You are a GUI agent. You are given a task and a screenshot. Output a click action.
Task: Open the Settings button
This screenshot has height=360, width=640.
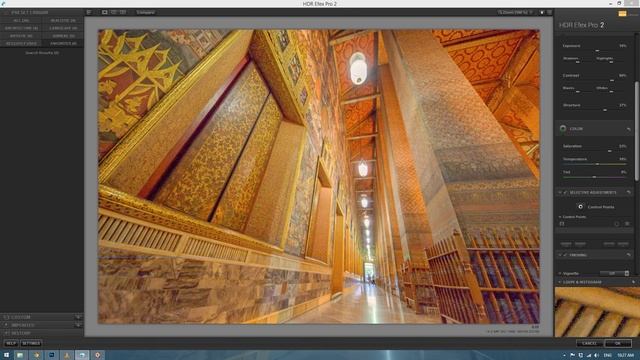[31, 343]
